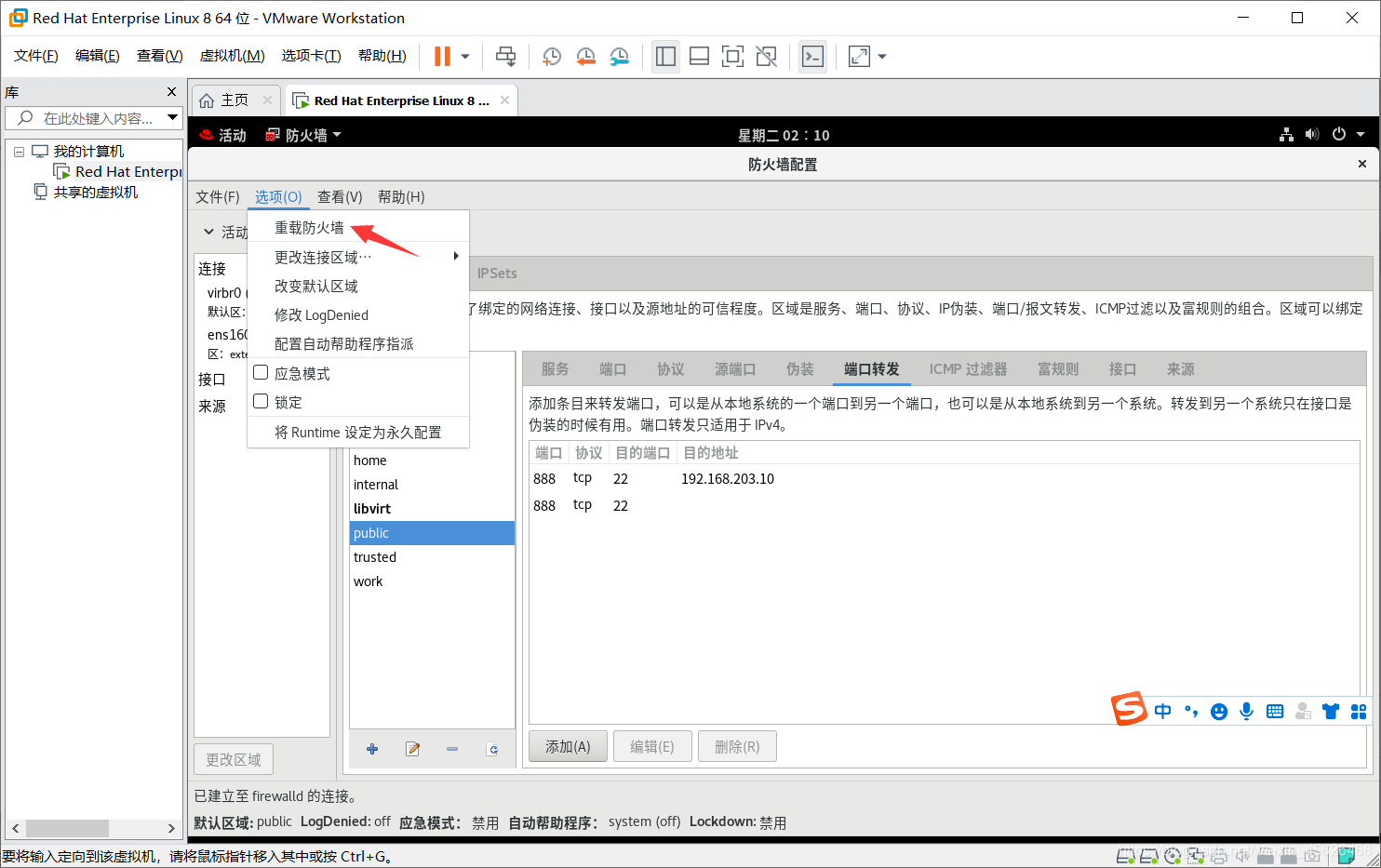The height and width of the screenshot is (868, 1381).
Task: Open firewall 帮助(H) menu
Action: point(401,196)
